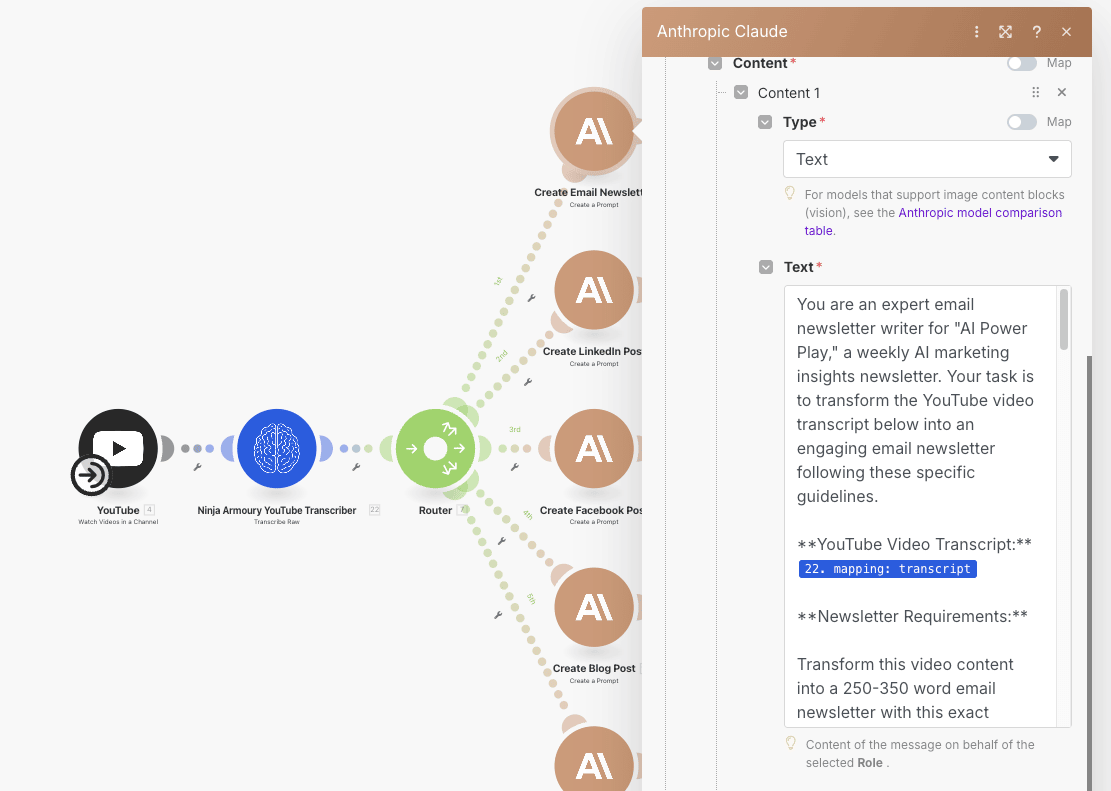Screen dimensions: 1111x791
Task: Click the wrench on the 2nd route
Action: tap(528, 383)
